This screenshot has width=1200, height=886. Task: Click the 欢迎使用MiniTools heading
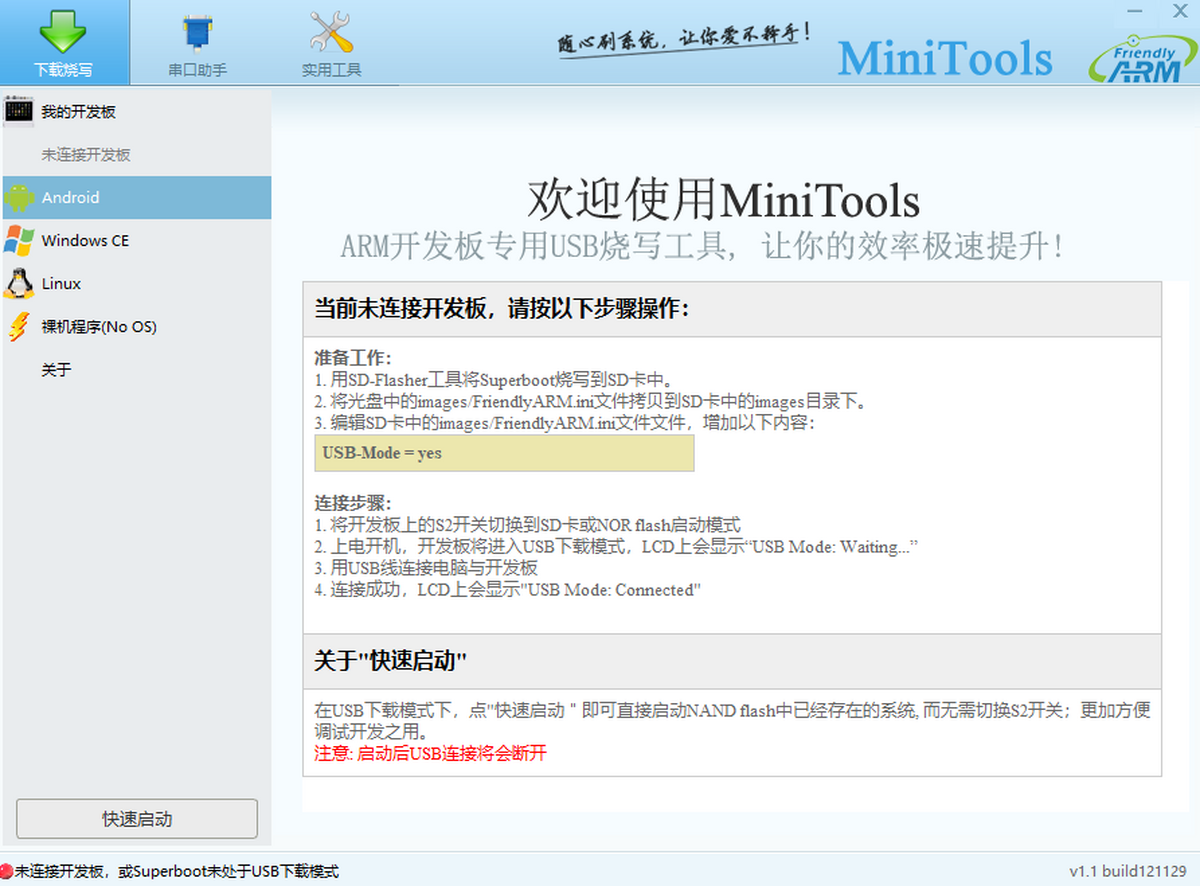pyautogui.click(x=723, y=199)
